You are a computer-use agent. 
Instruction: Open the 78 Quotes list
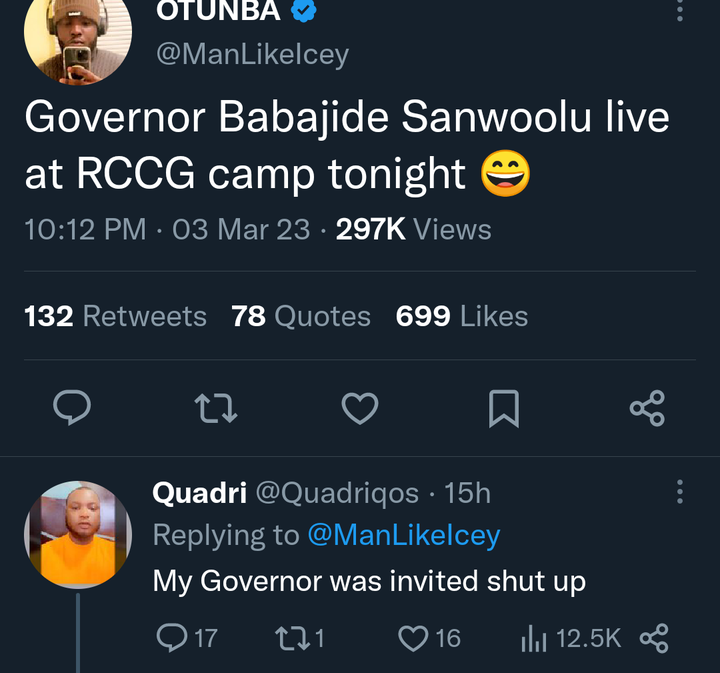tap(300, 317)
